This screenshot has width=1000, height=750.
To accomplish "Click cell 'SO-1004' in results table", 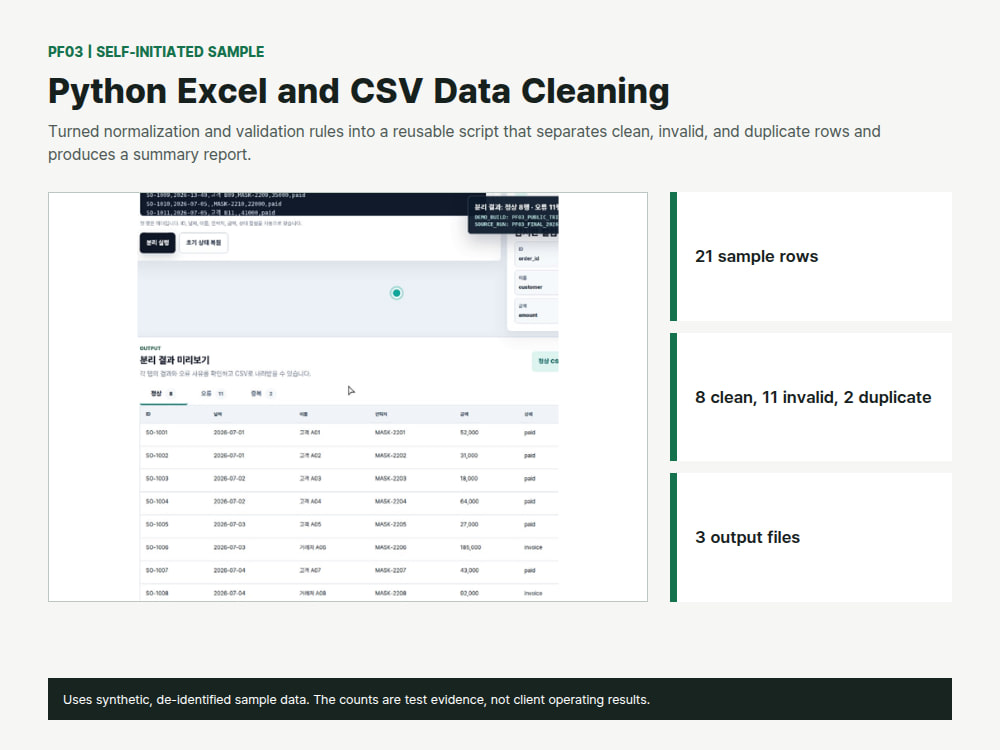I will point(157,501).
